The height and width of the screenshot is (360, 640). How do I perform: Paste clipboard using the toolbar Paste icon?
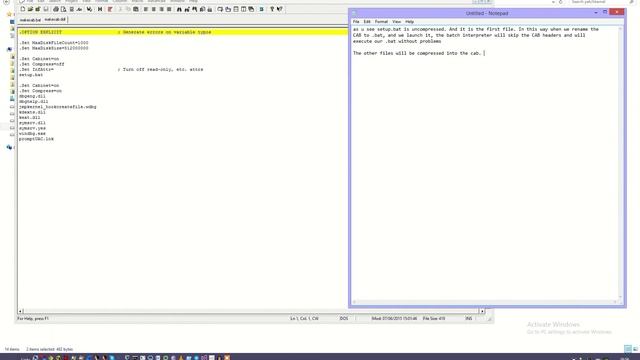[x=136, y=9]
